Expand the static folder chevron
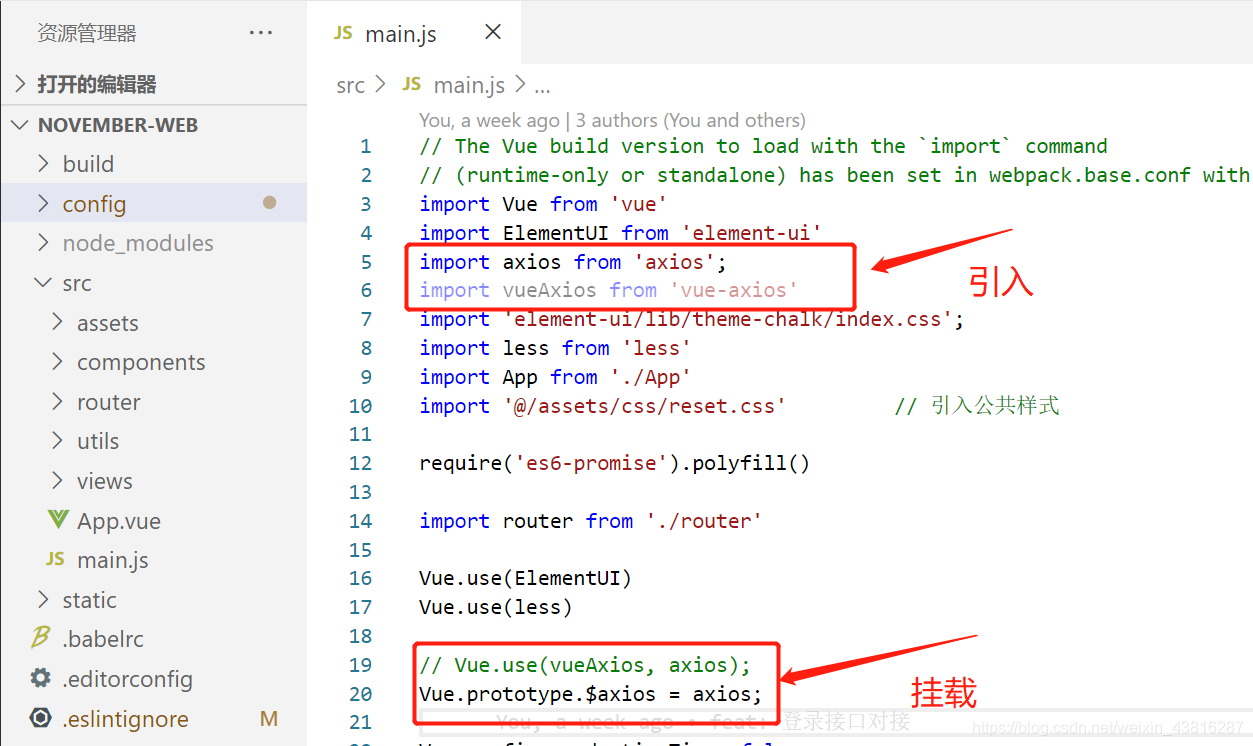The image size is (1253, 746). coord(43,600)
